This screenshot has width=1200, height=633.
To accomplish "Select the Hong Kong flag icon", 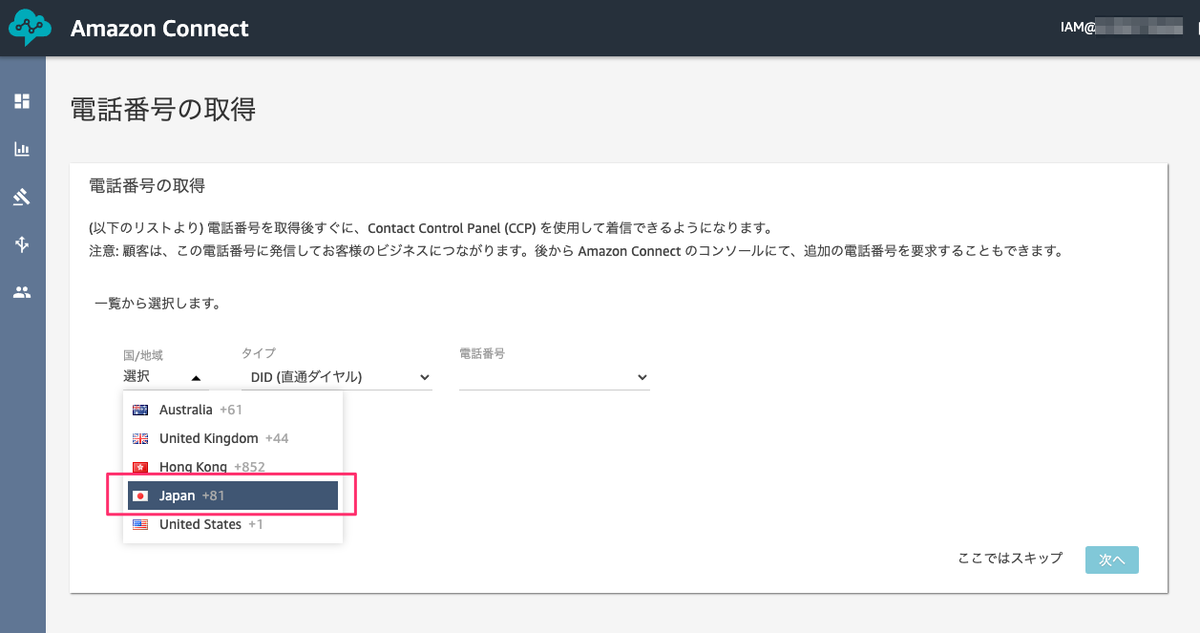I will 140,467.
